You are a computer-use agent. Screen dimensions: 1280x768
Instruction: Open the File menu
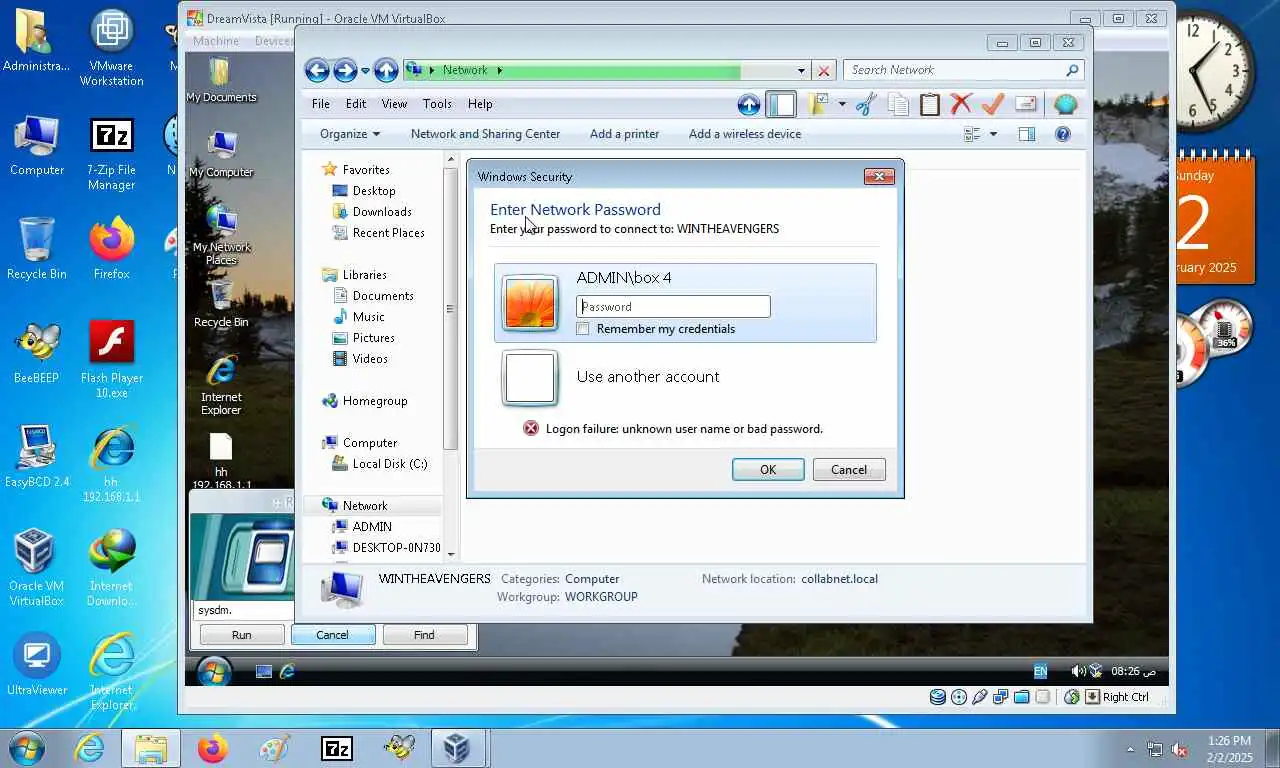pyautogui.click(x=321, y=104)
